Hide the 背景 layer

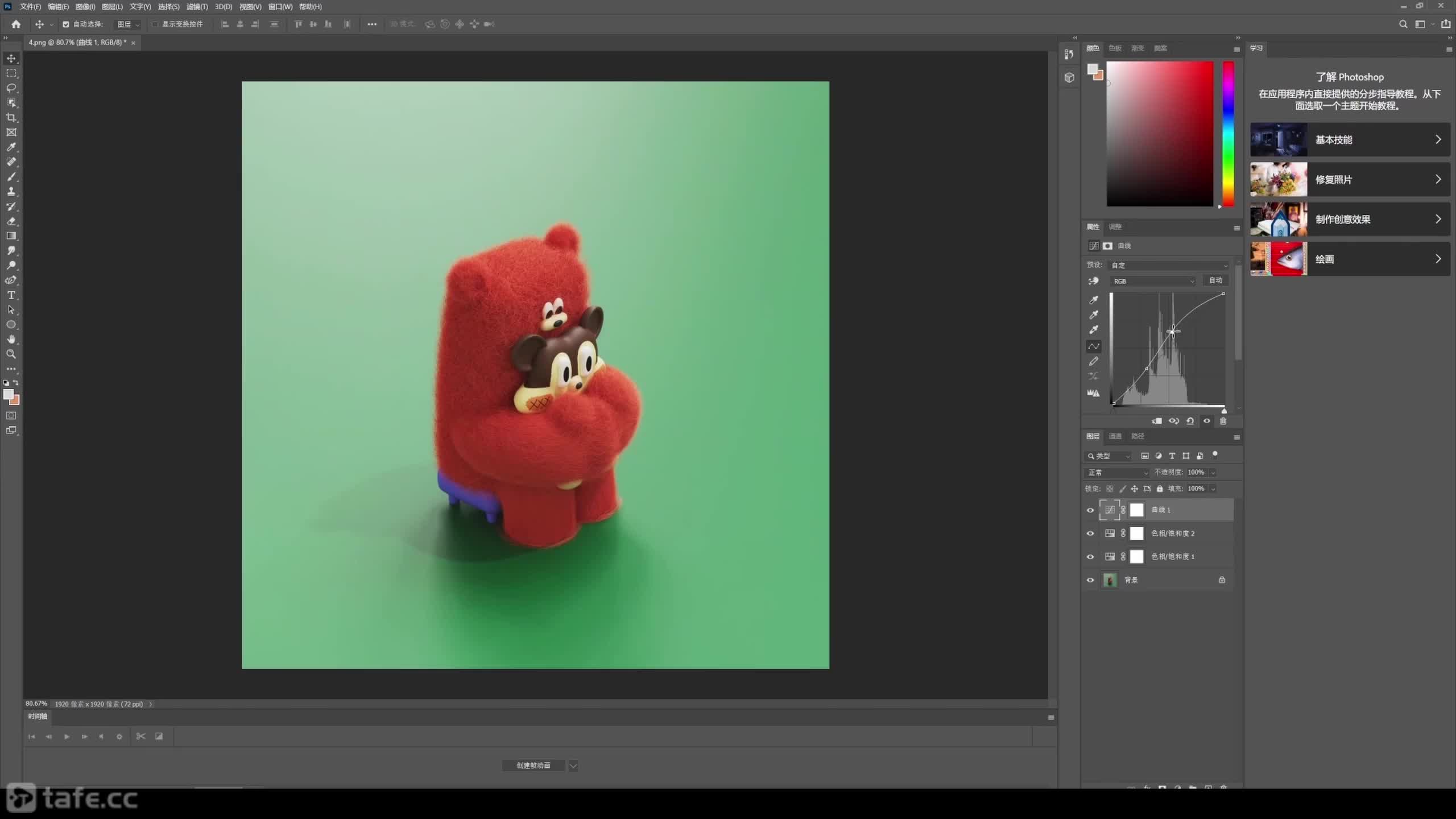[1090, 580]
